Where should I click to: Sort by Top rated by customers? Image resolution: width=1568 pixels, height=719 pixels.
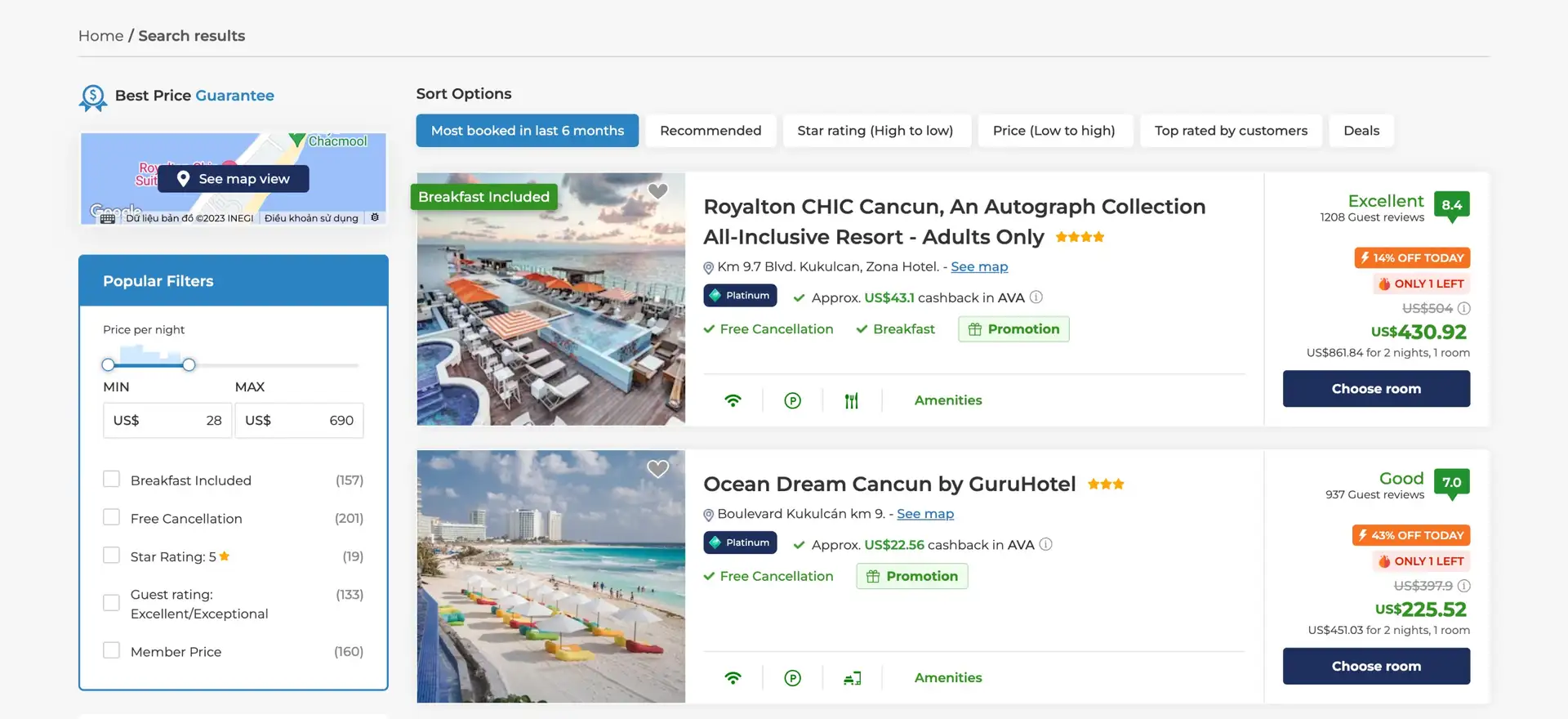(x=1230, y=131)
